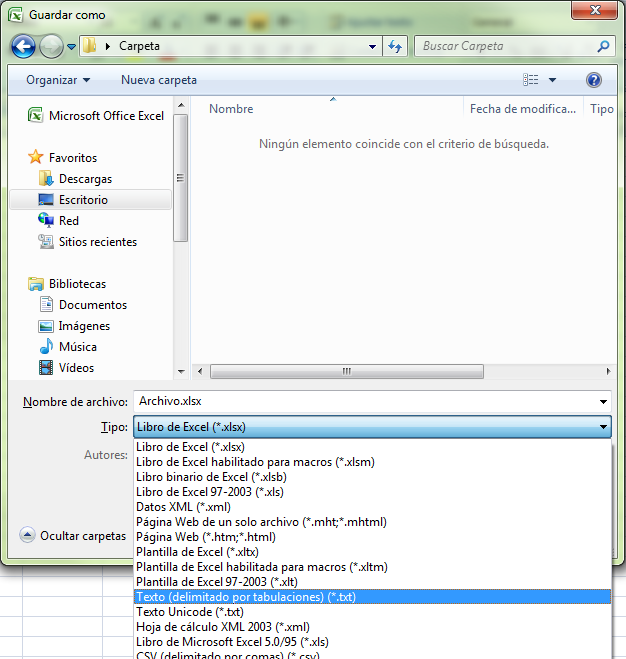Image resolution: width=626 pixels, height=659 pixels.
Task: Click the back navigation arrow icon
Action: (x=24, y=46)
